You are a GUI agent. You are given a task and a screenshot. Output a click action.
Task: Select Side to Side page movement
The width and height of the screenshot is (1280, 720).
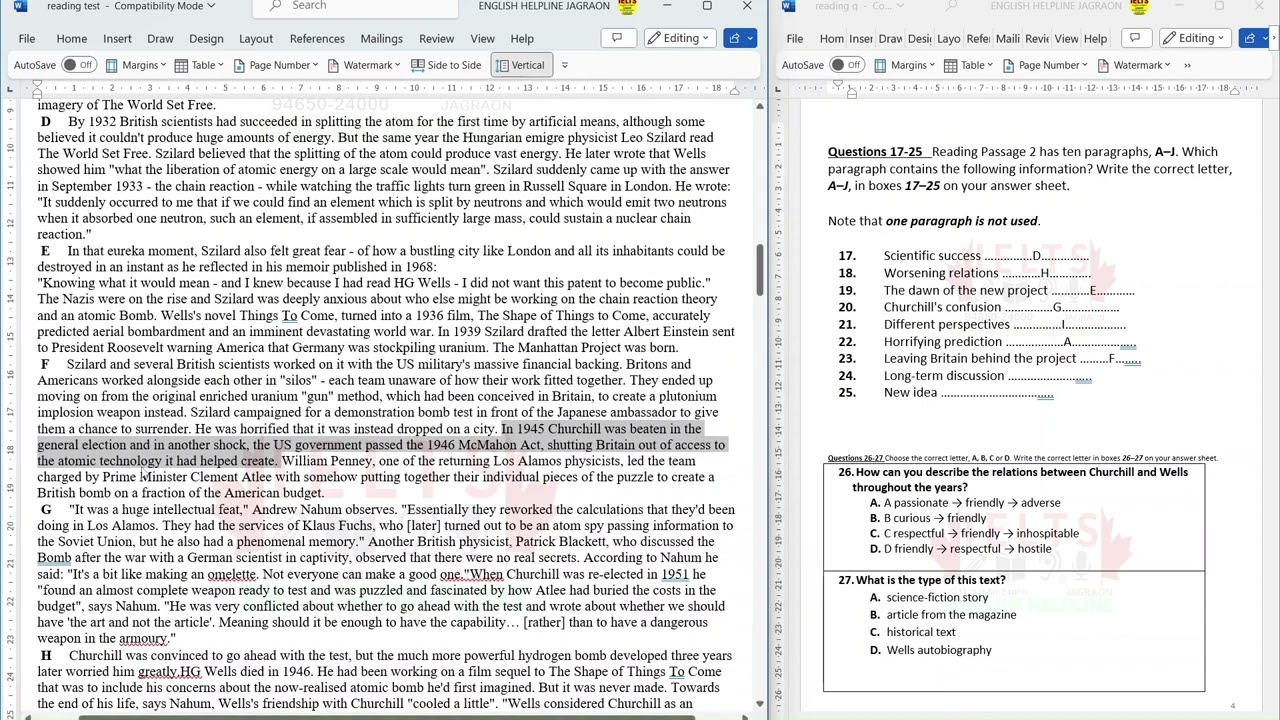pos(446,65)
